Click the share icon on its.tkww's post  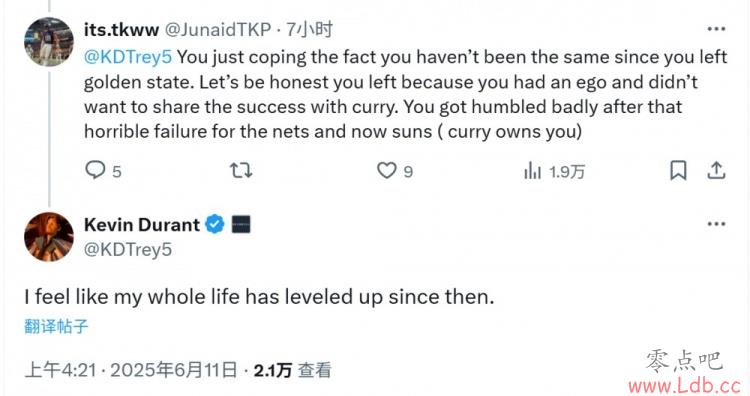[716, 171]
